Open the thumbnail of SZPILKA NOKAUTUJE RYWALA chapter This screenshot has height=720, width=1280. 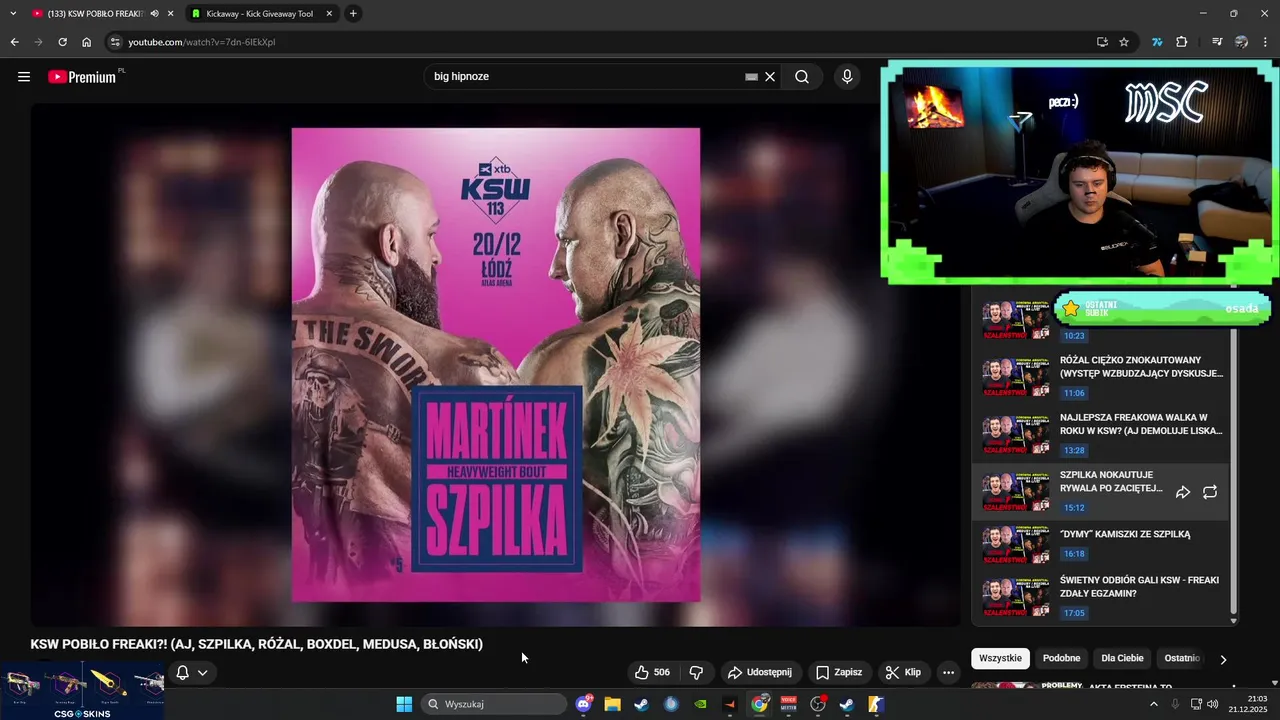pyautogui.click(x=1016, y=491)
